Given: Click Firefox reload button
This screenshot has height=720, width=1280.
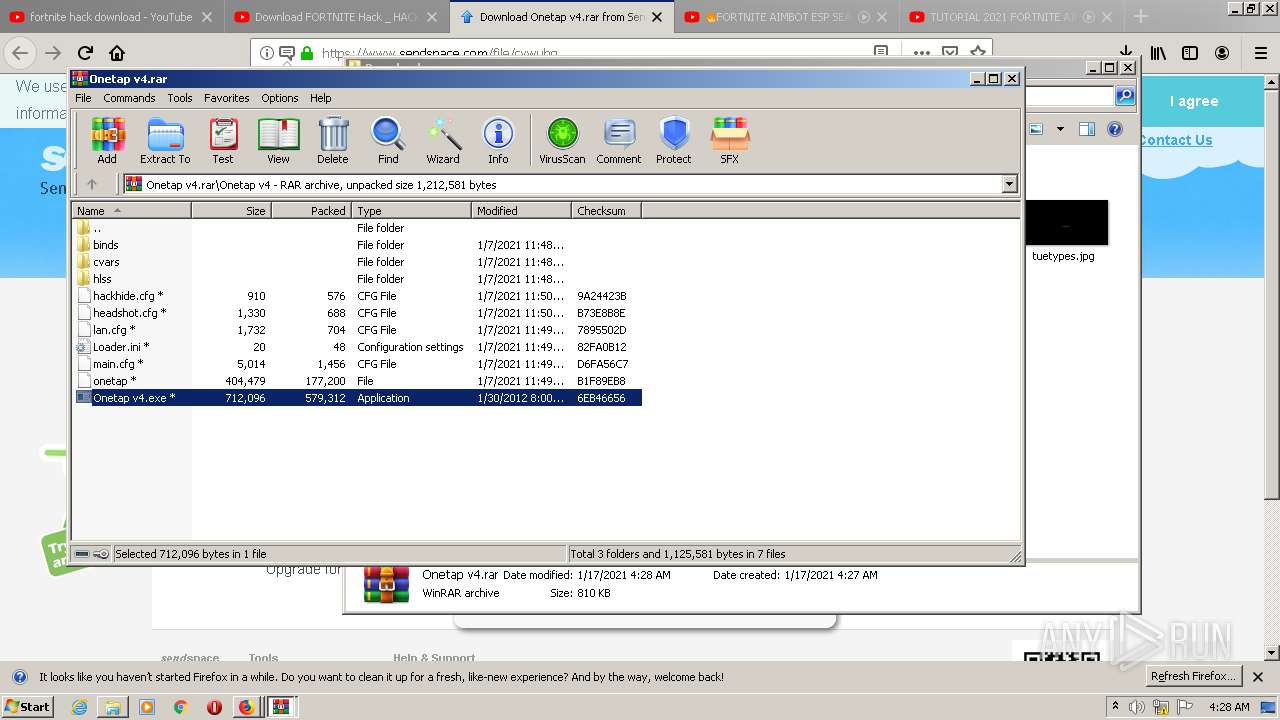Looking at the screenshot, I should 85,53.
